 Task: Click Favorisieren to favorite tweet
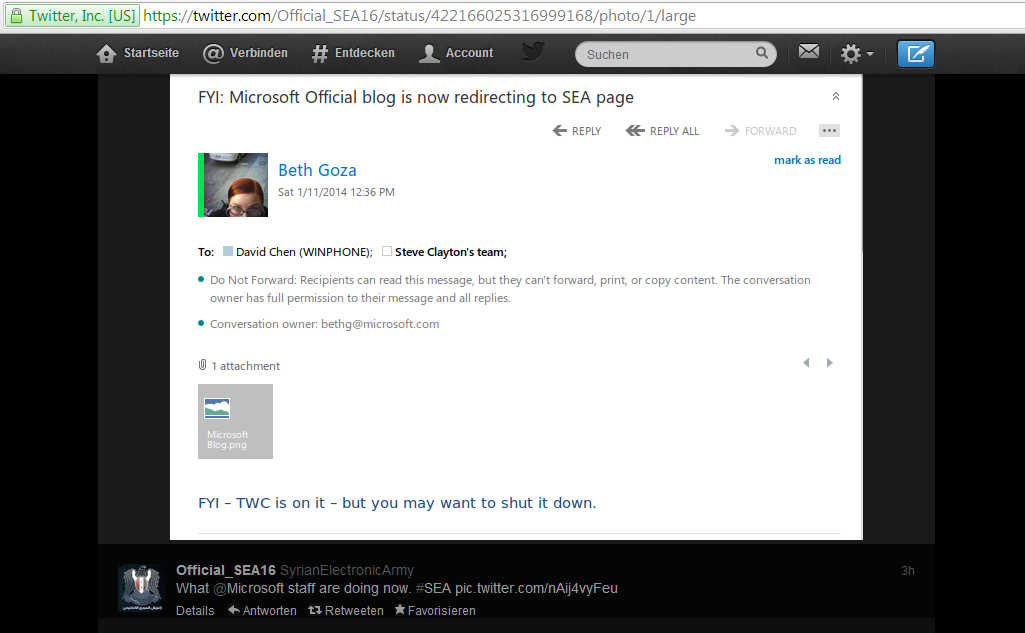(435, 611)
